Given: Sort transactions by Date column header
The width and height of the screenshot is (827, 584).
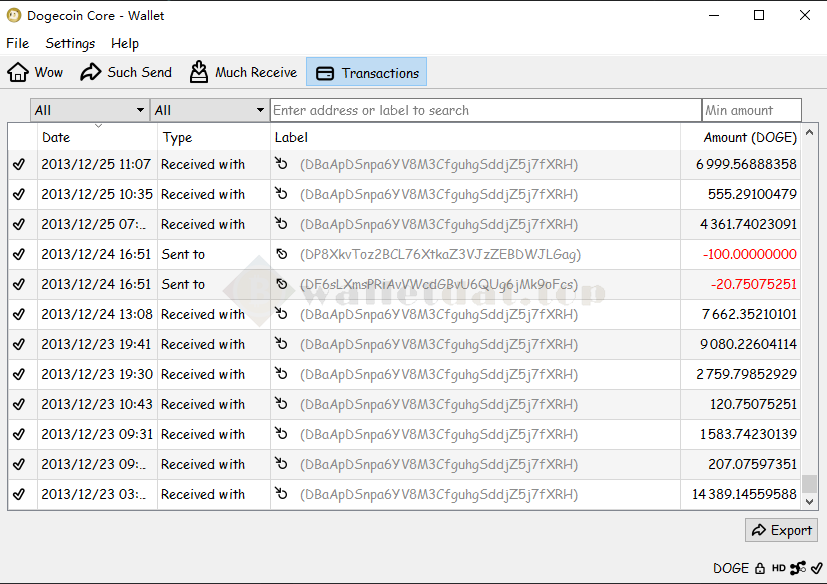Looking at the screenshot, I should (97, 137).
